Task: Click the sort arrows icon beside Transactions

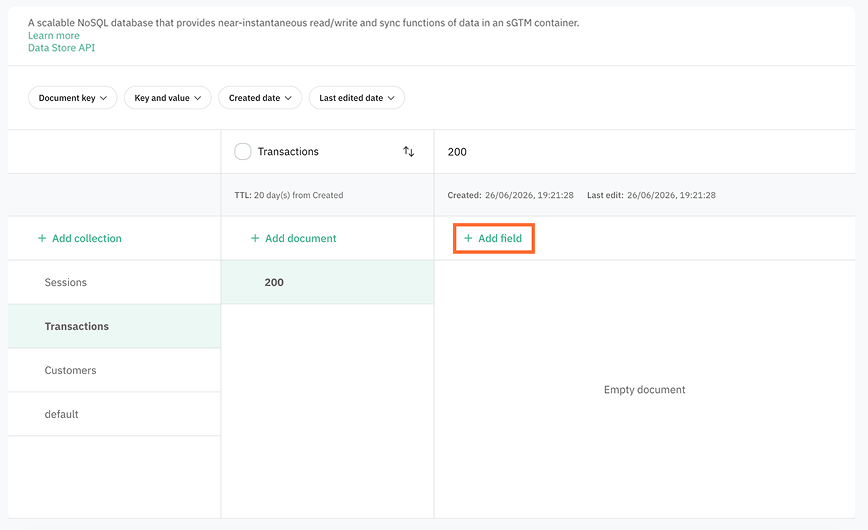Action: 409,151
